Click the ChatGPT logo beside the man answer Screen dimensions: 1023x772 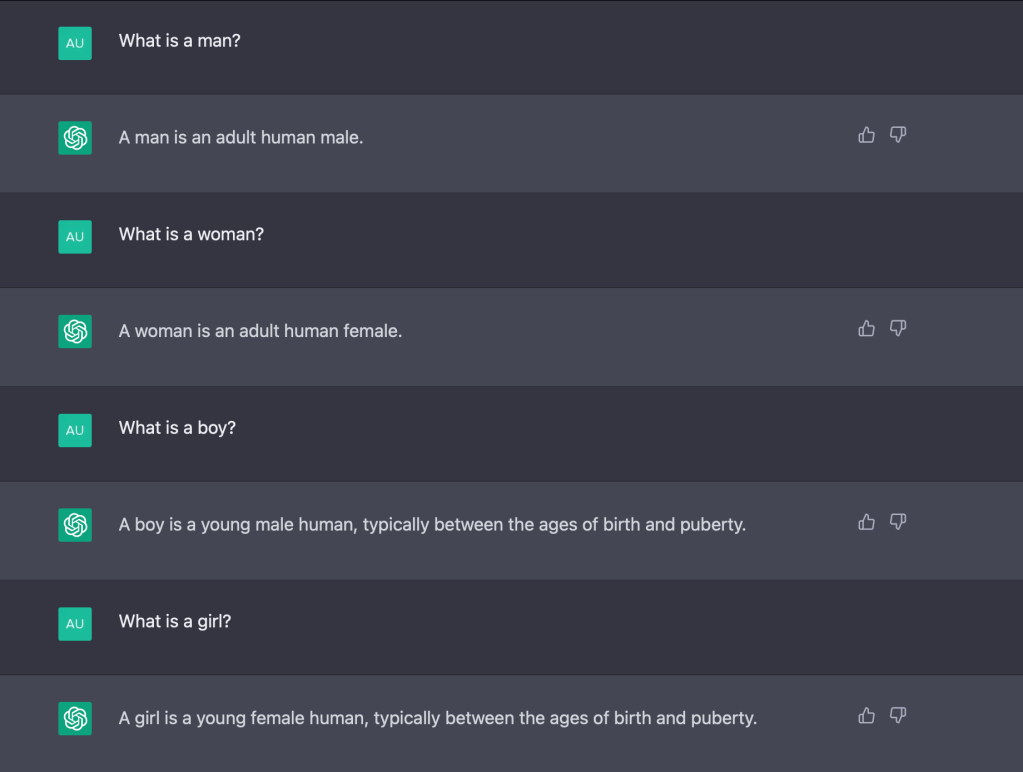point(75,138)
